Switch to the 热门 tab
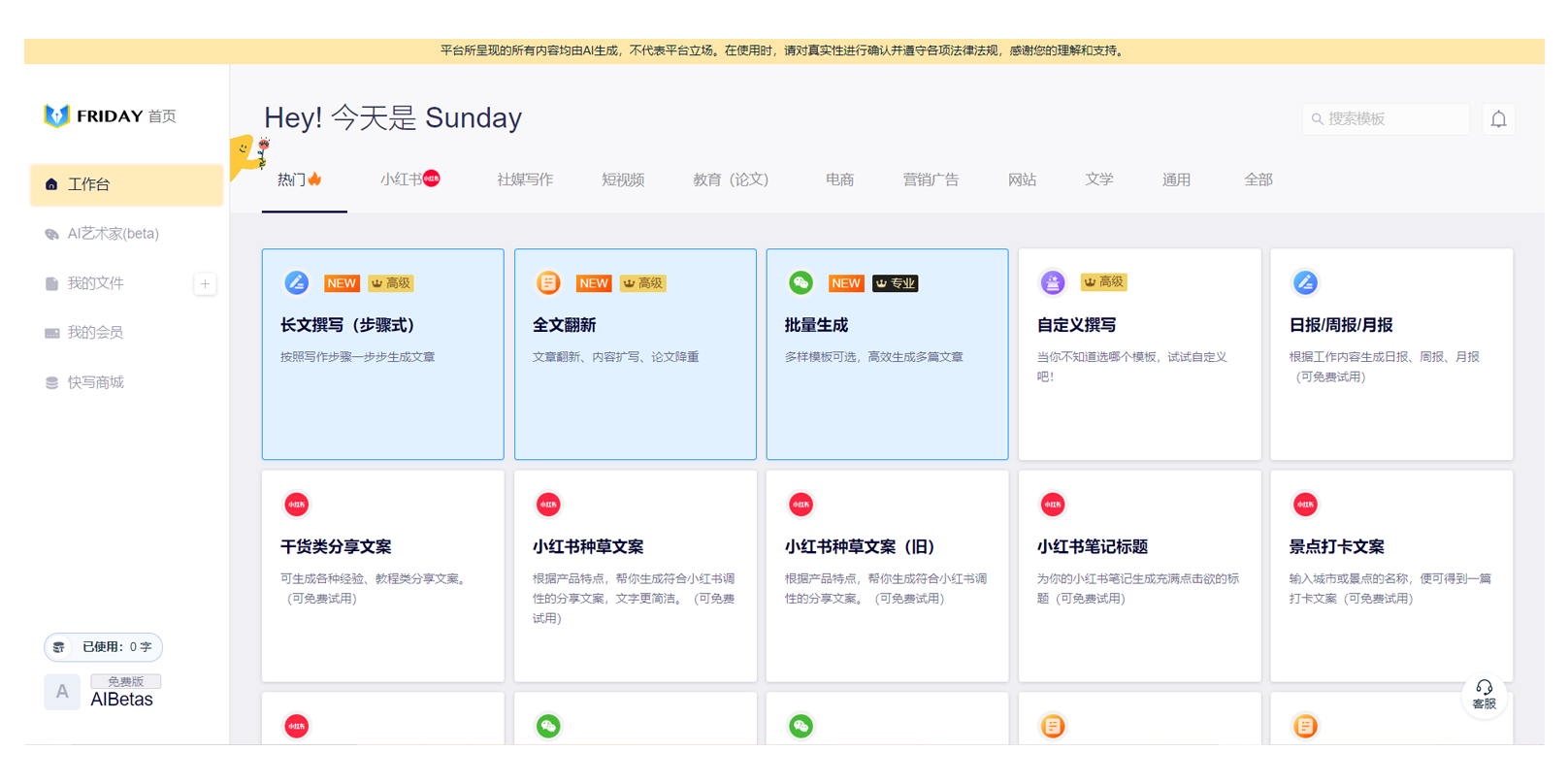The width and height of the screenshot is (1568, 784). (300, 180)
